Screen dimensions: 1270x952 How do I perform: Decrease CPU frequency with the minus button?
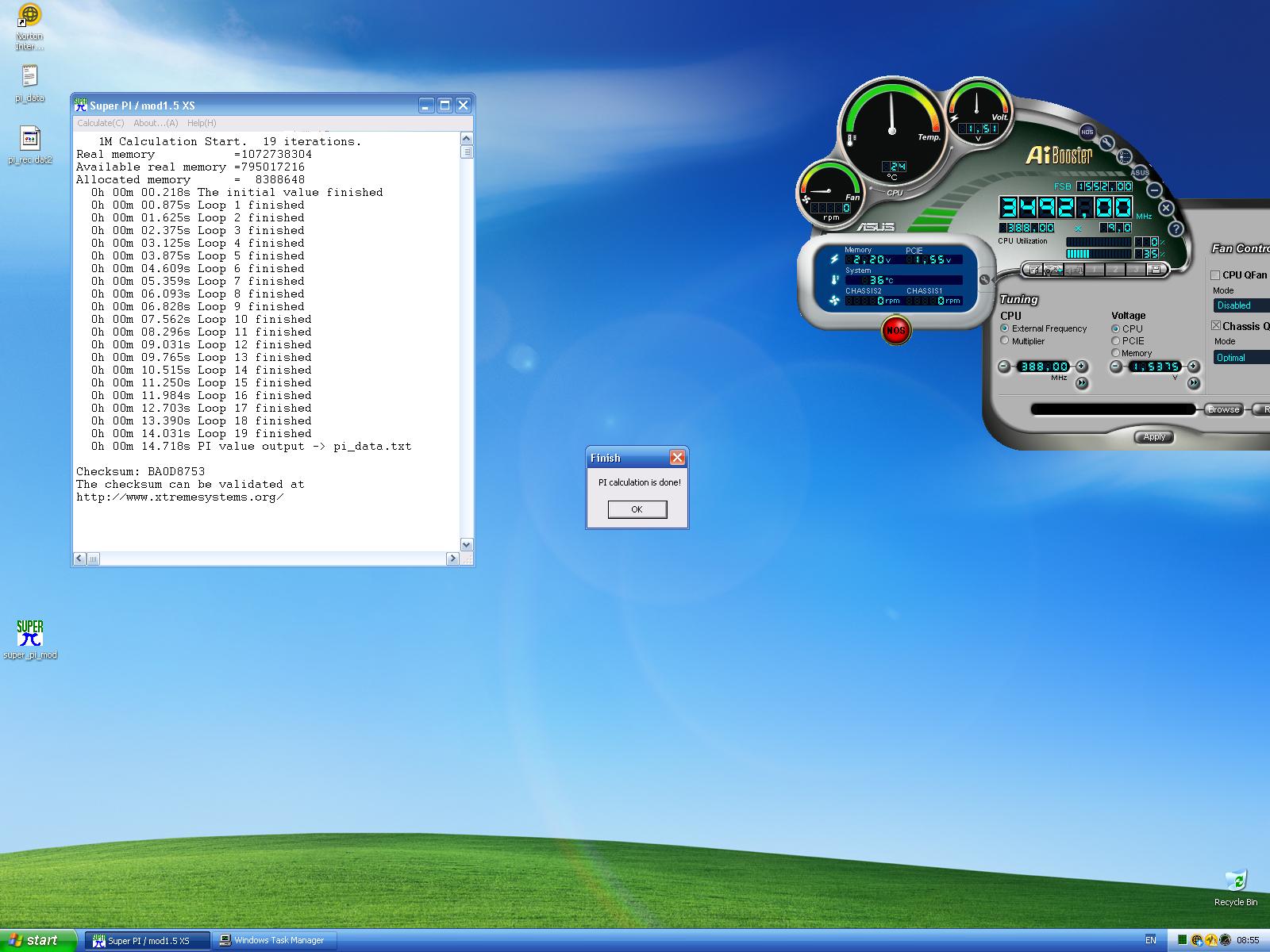(x=1004, y=367)
